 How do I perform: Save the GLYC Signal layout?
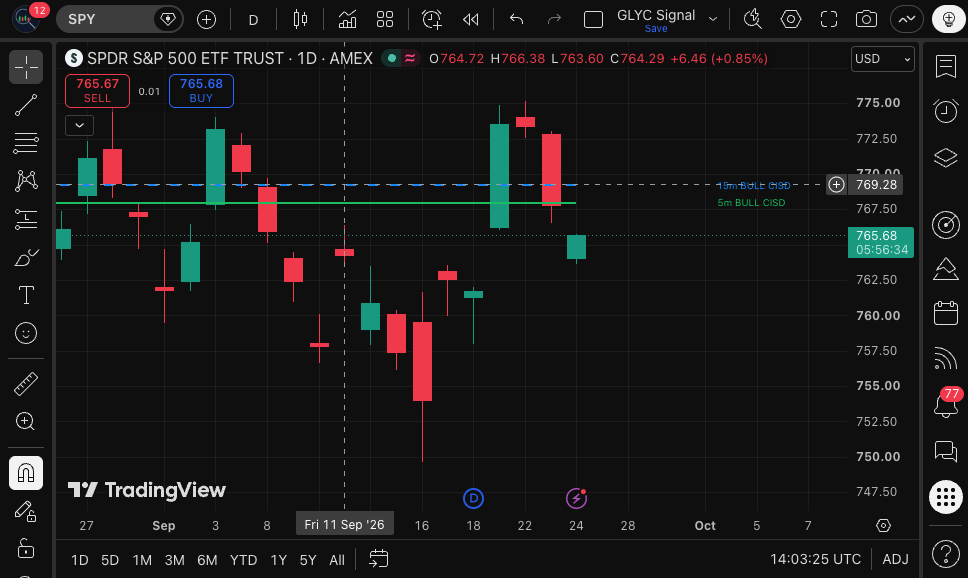[x=656, y=29]
